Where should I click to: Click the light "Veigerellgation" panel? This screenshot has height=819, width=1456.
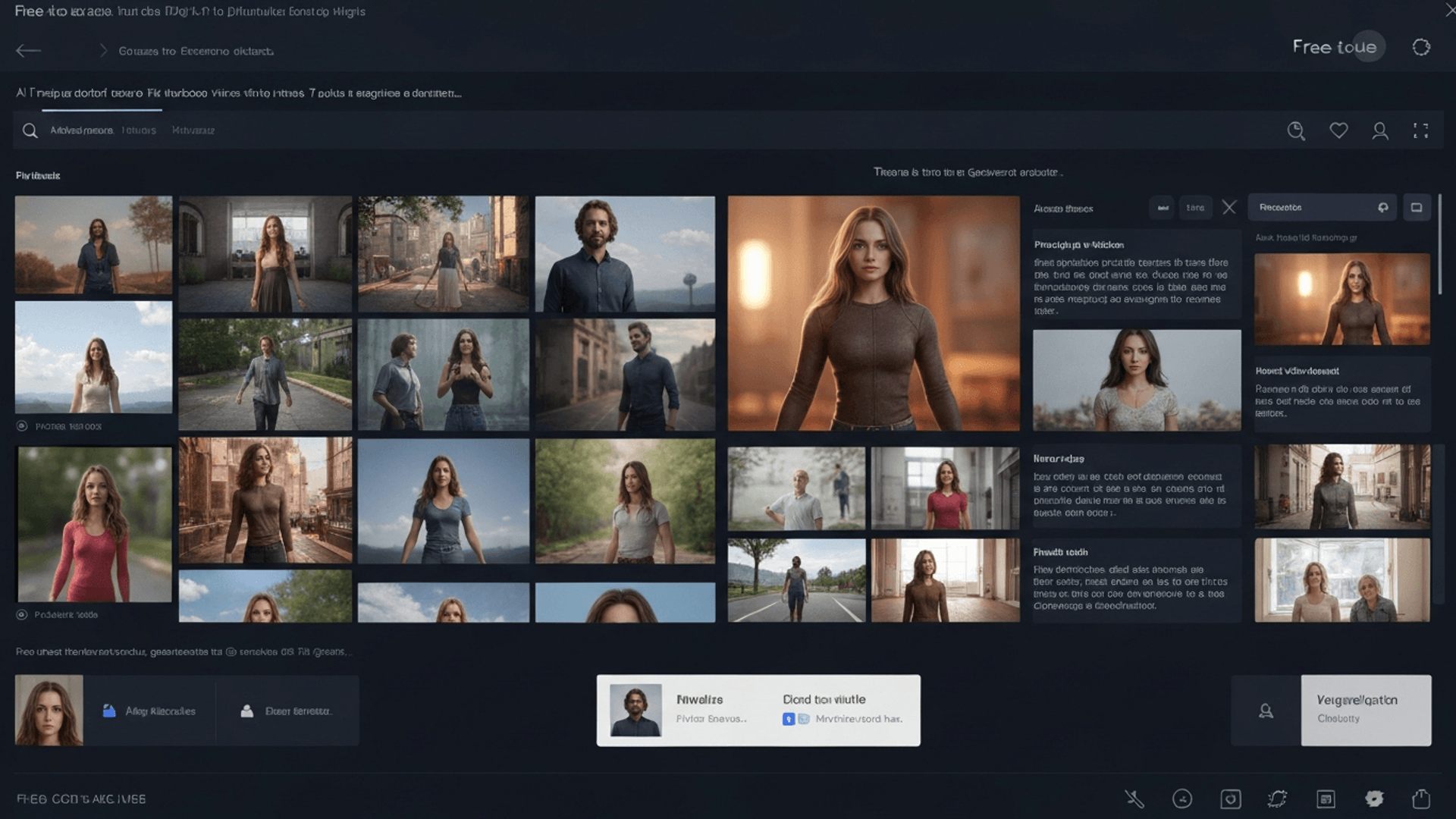point(1366,711)
